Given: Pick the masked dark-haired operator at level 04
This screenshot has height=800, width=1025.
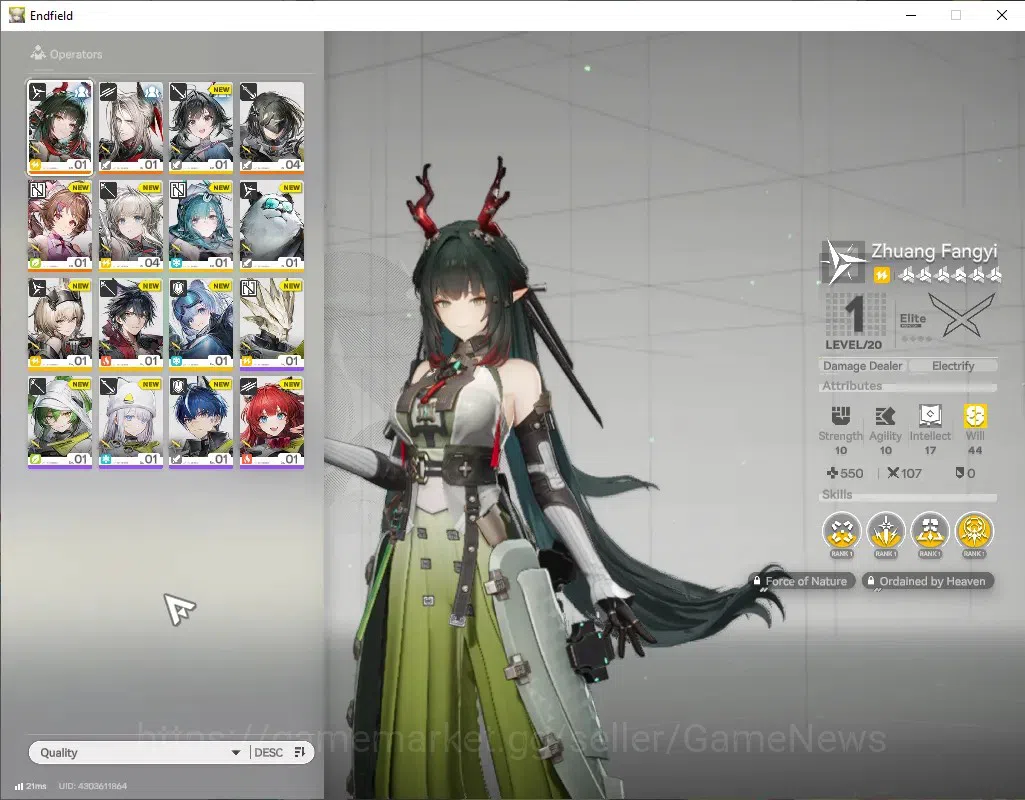Looking at the screenshot, I should pyautogui.click(x=271, y=127).
